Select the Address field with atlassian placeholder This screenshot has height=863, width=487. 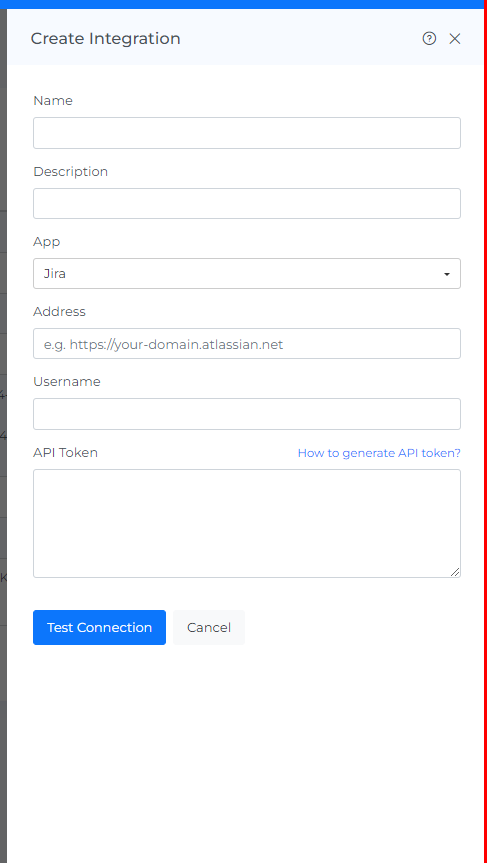(247, 344)
